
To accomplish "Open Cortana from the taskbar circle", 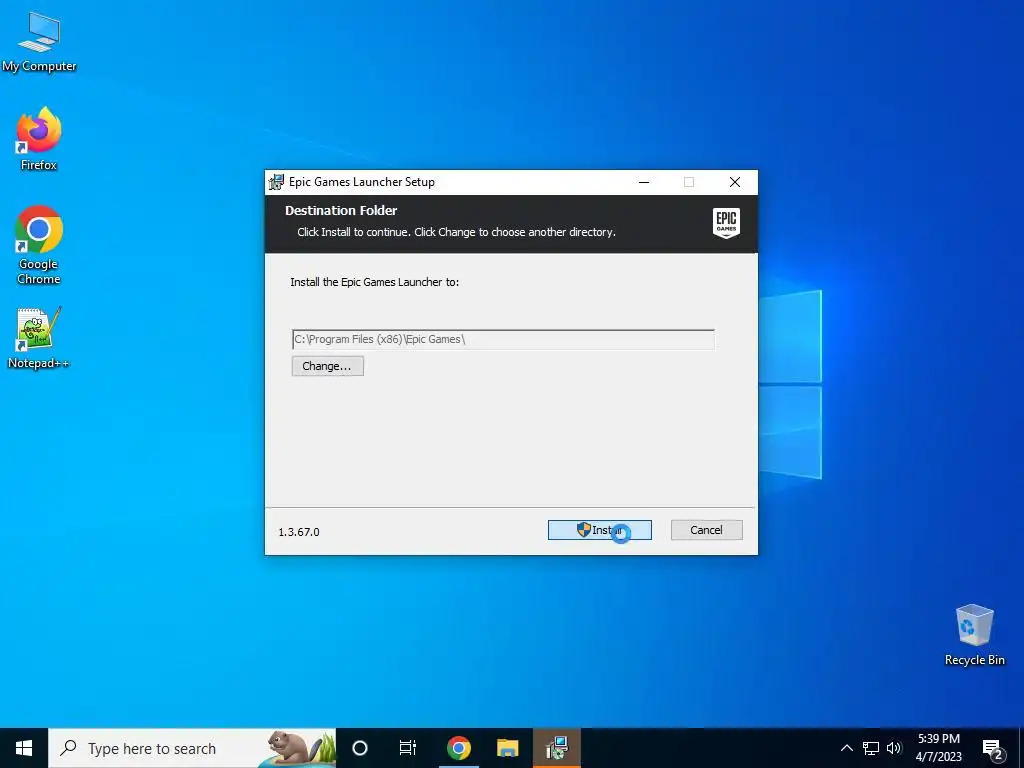I will point(360,748).
